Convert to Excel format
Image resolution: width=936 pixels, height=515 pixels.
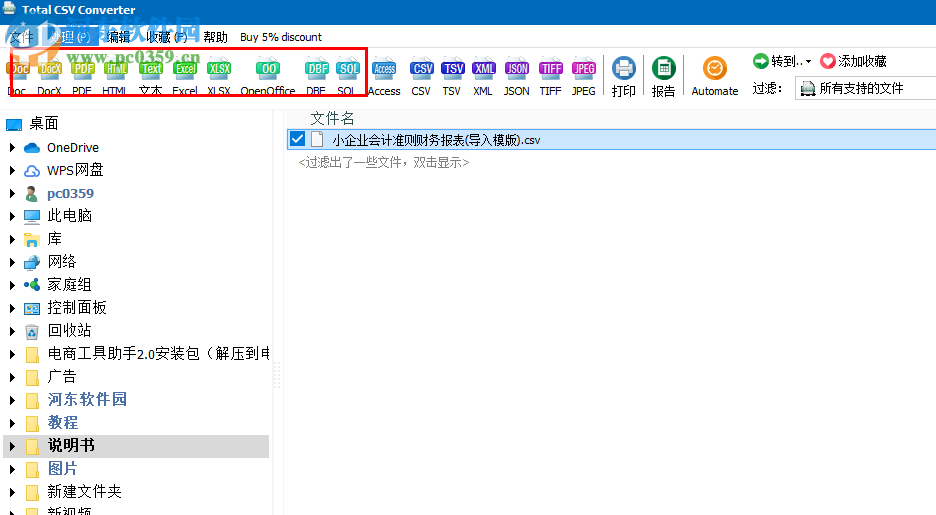coord(185,77)
